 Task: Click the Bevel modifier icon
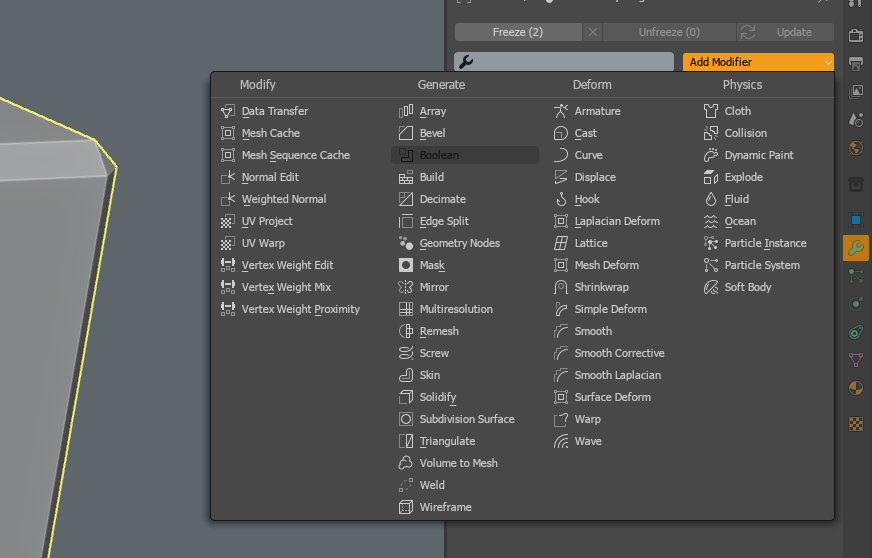click(406, 133)
